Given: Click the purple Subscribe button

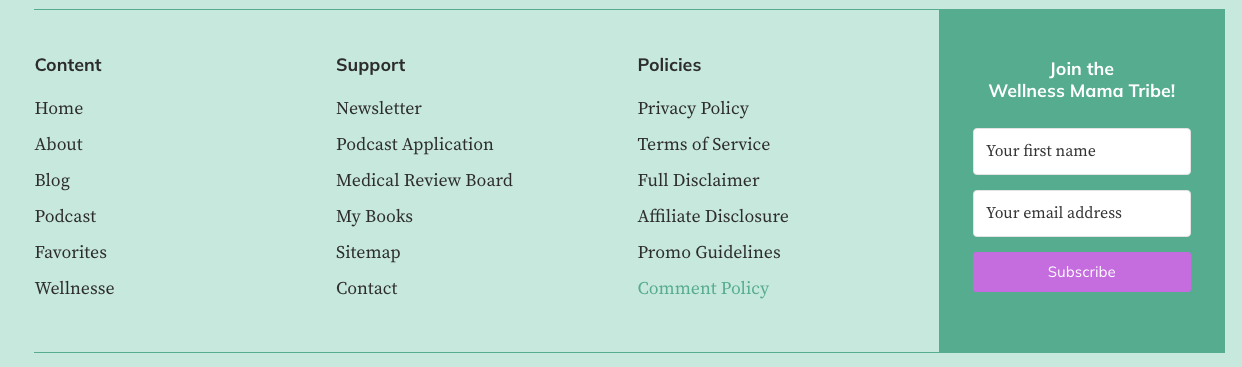Looking at the screenshot, I should point(1082,272).
